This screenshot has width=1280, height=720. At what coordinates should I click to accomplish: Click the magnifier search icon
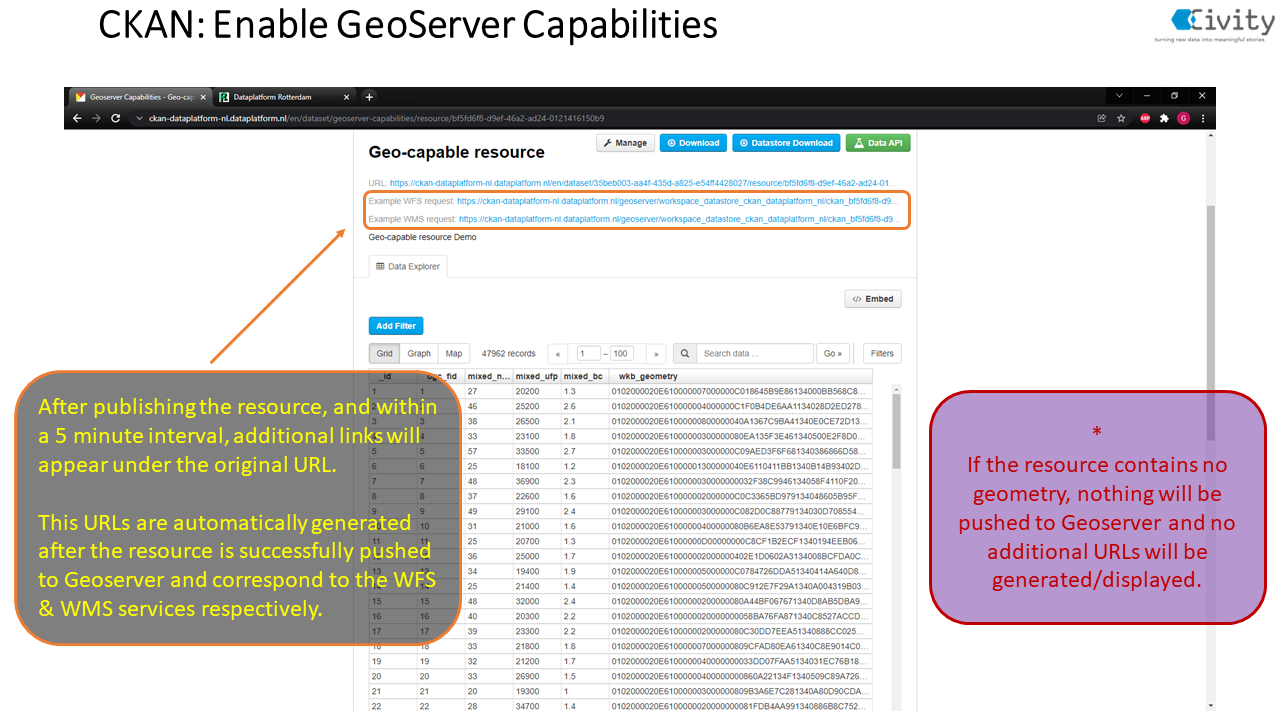coord(685,354)
